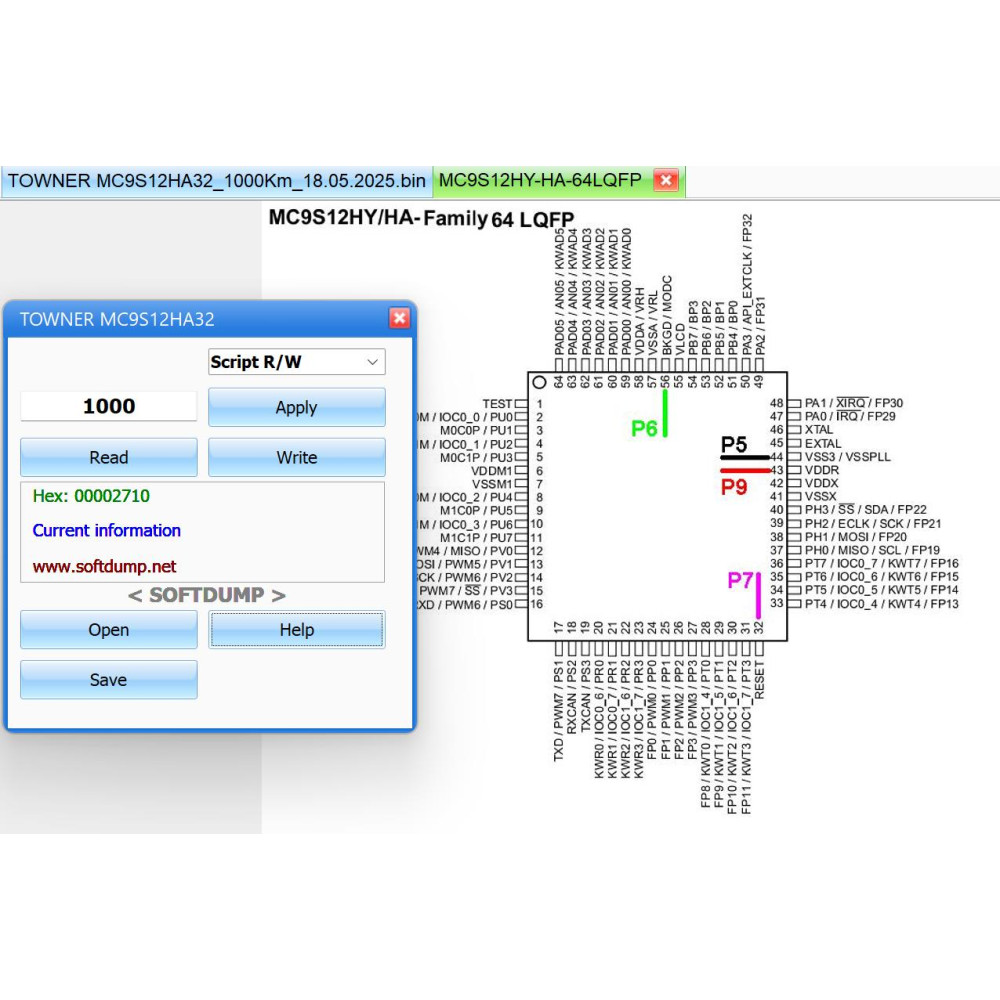Click the MC9S12HY/HA-Family 64 LQFP heading
This screenshot has width=1000, height=1000.
[421, 218]
